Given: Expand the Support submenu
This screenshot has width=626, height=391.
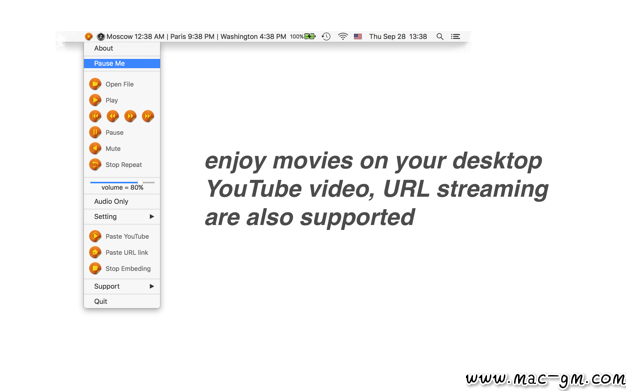Looking at the screenshot, I should click(x=122, y=286).
